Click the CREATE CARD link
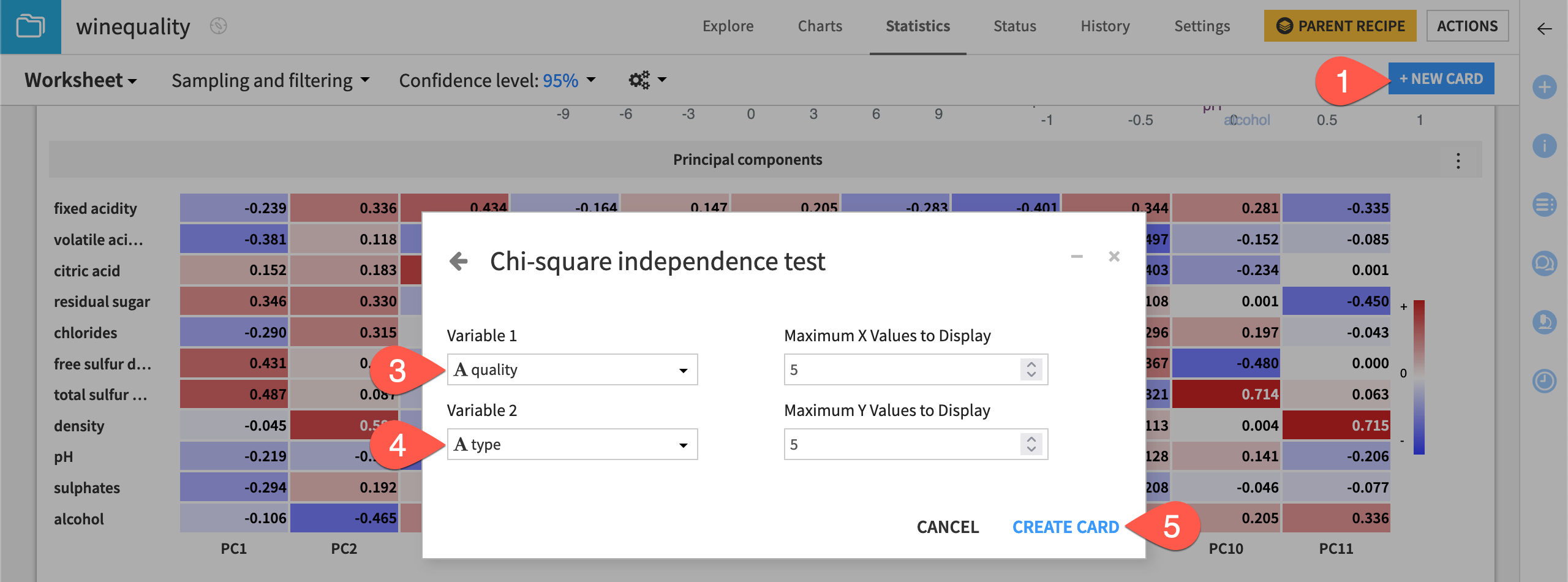 tap(1066, 527)
